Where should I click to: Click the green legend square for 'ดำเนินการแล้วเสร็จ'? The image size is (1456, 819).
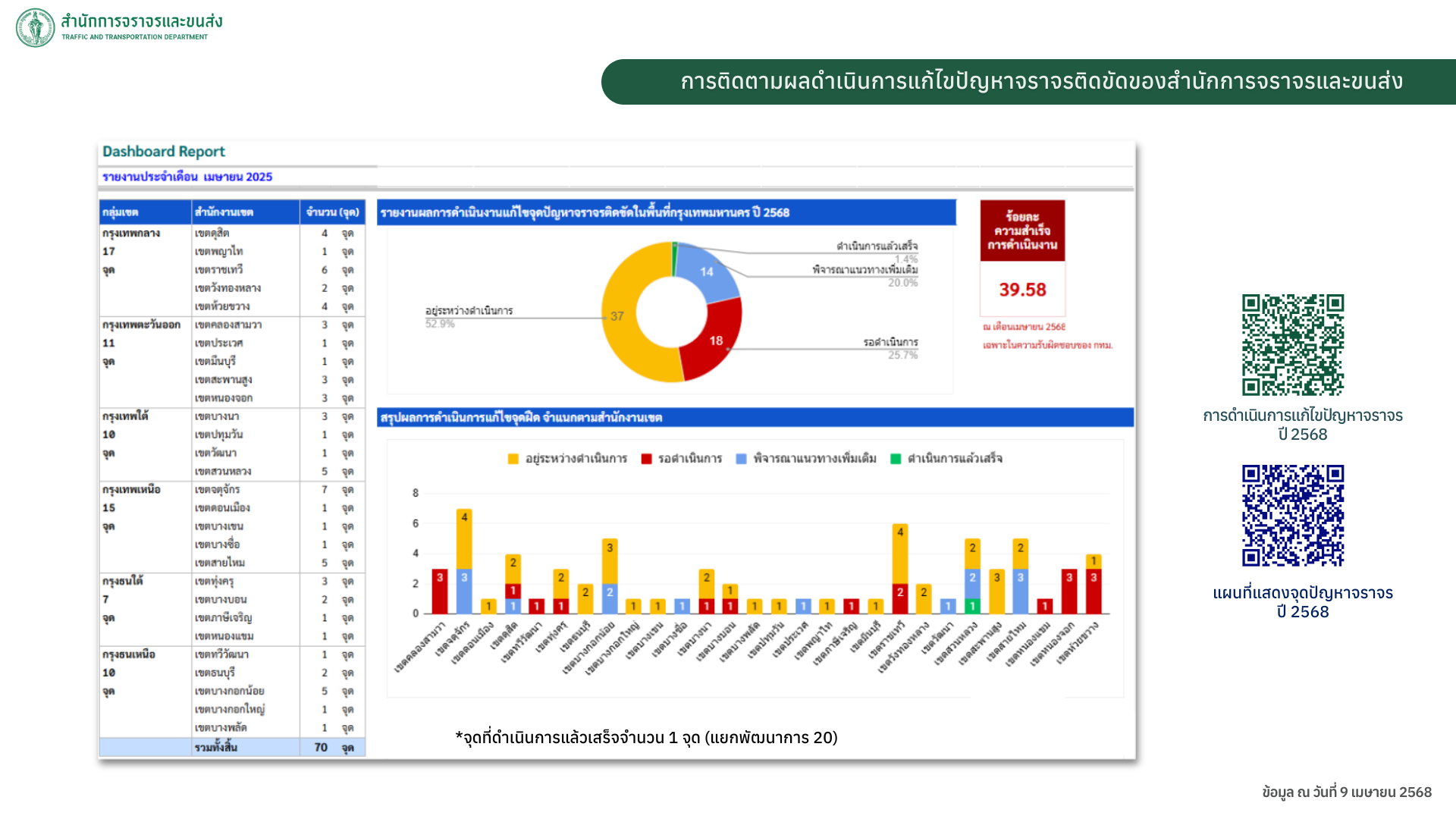896,459
